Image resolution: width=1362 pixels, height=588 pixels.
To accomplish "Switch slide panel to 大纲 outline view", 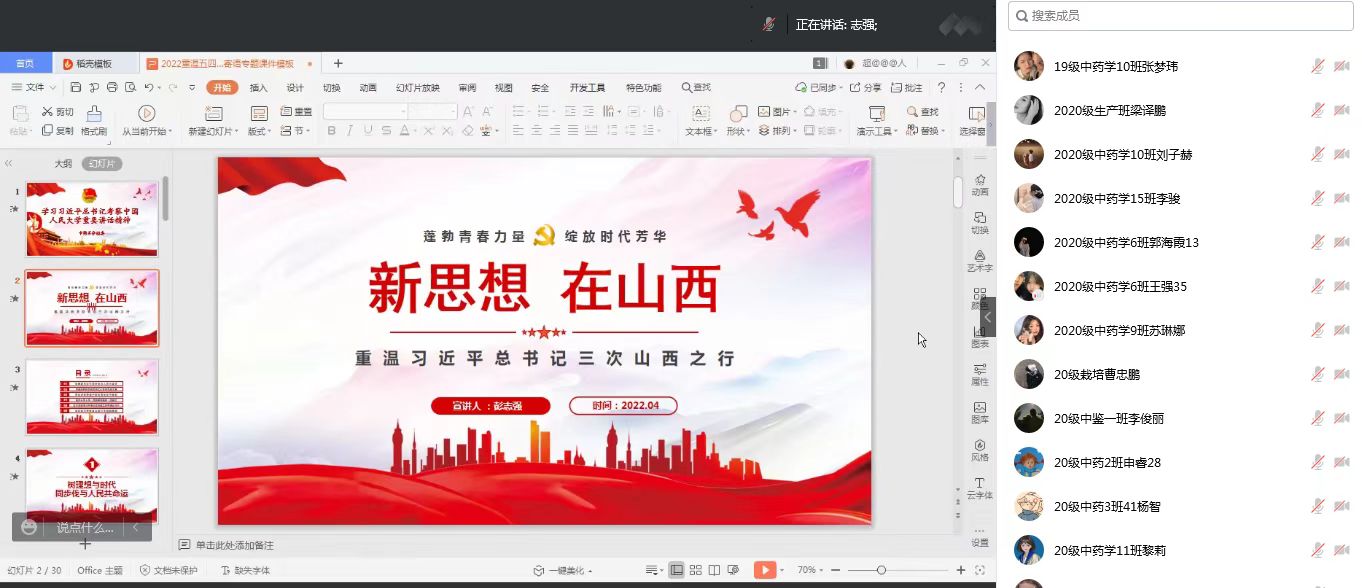I will pos(63,164).
